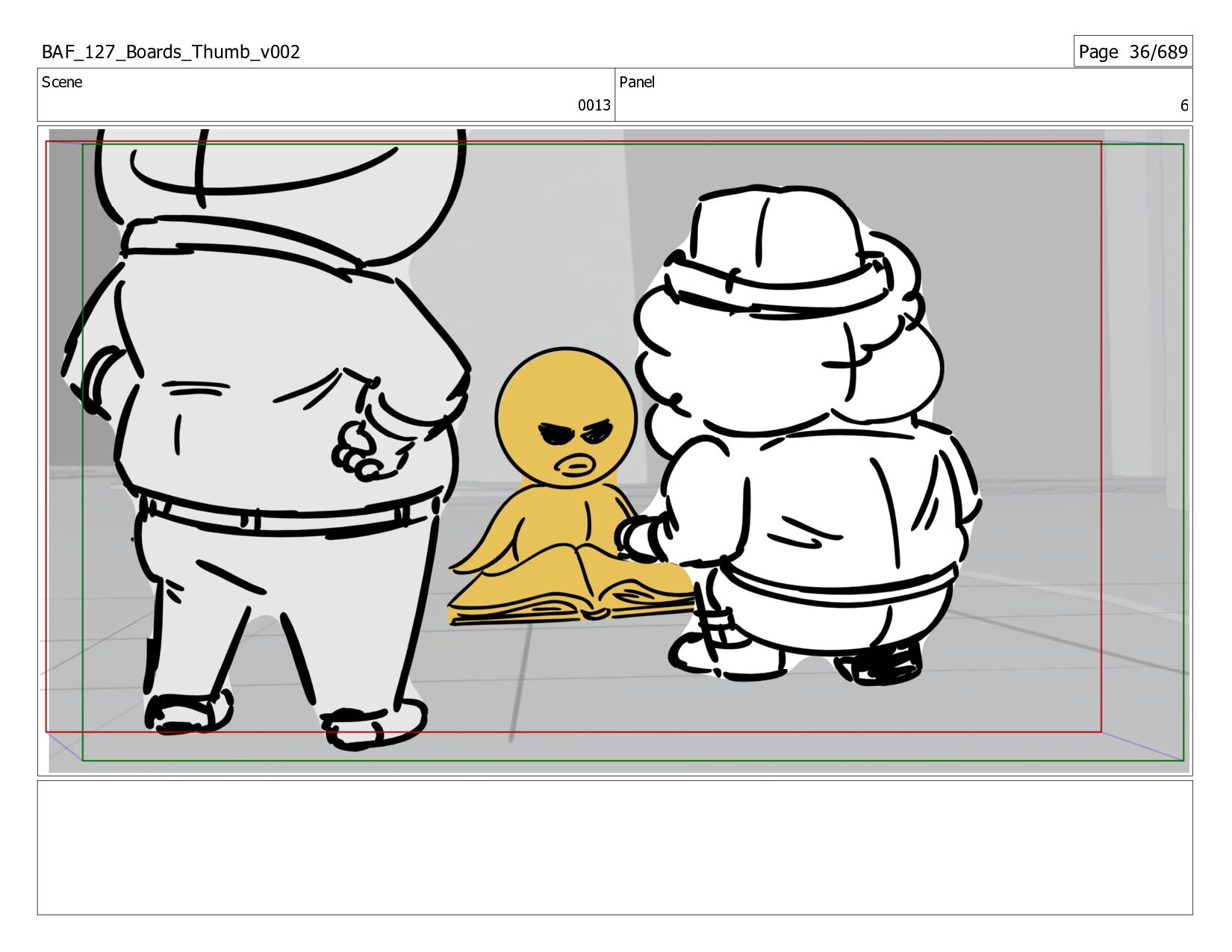Click the Panel label
This screenshot has width=1232, height=952.
(637, 82)
